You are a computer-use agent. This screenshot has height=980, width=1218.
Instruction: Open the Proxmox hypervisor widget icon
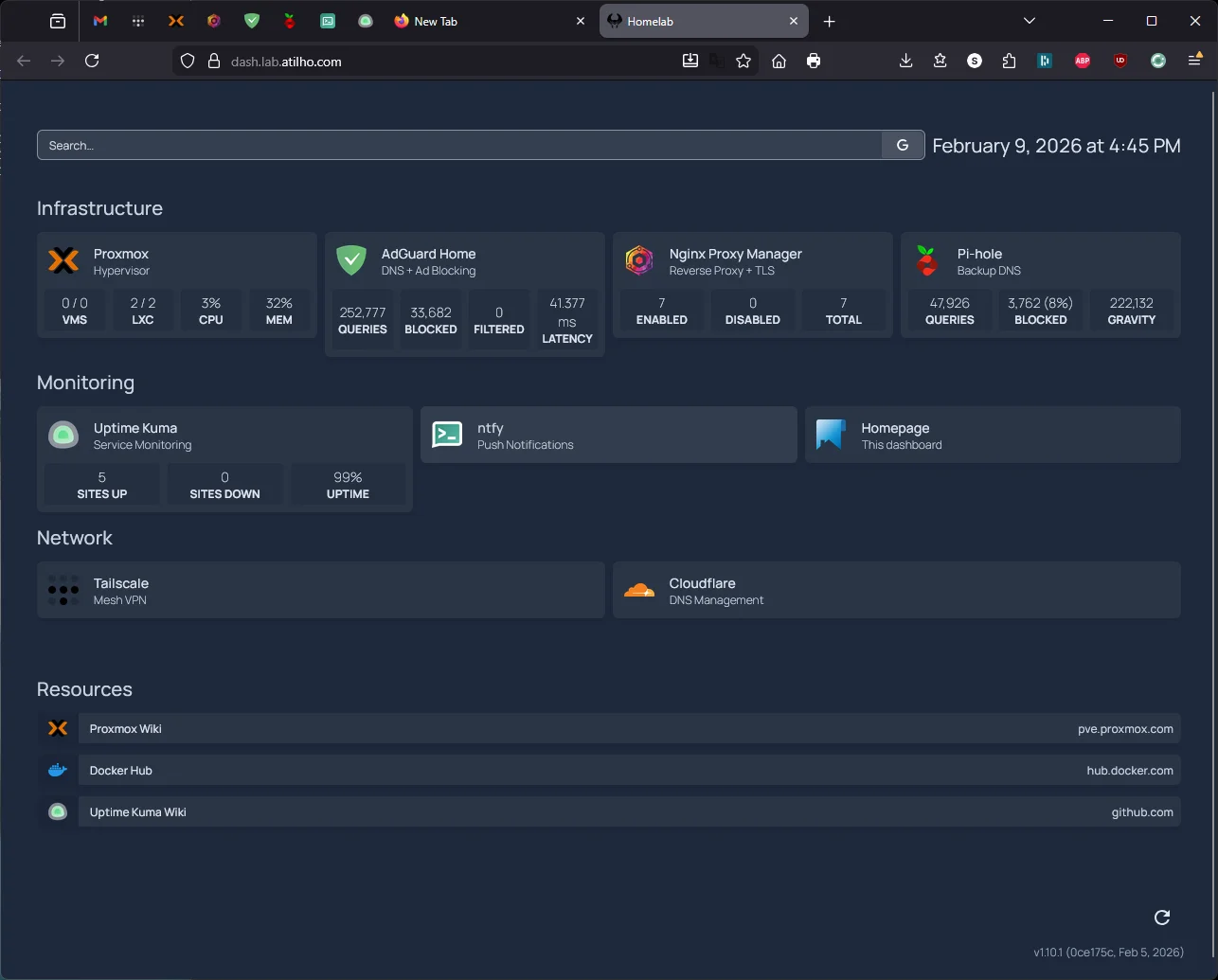[x=63, y=260]
